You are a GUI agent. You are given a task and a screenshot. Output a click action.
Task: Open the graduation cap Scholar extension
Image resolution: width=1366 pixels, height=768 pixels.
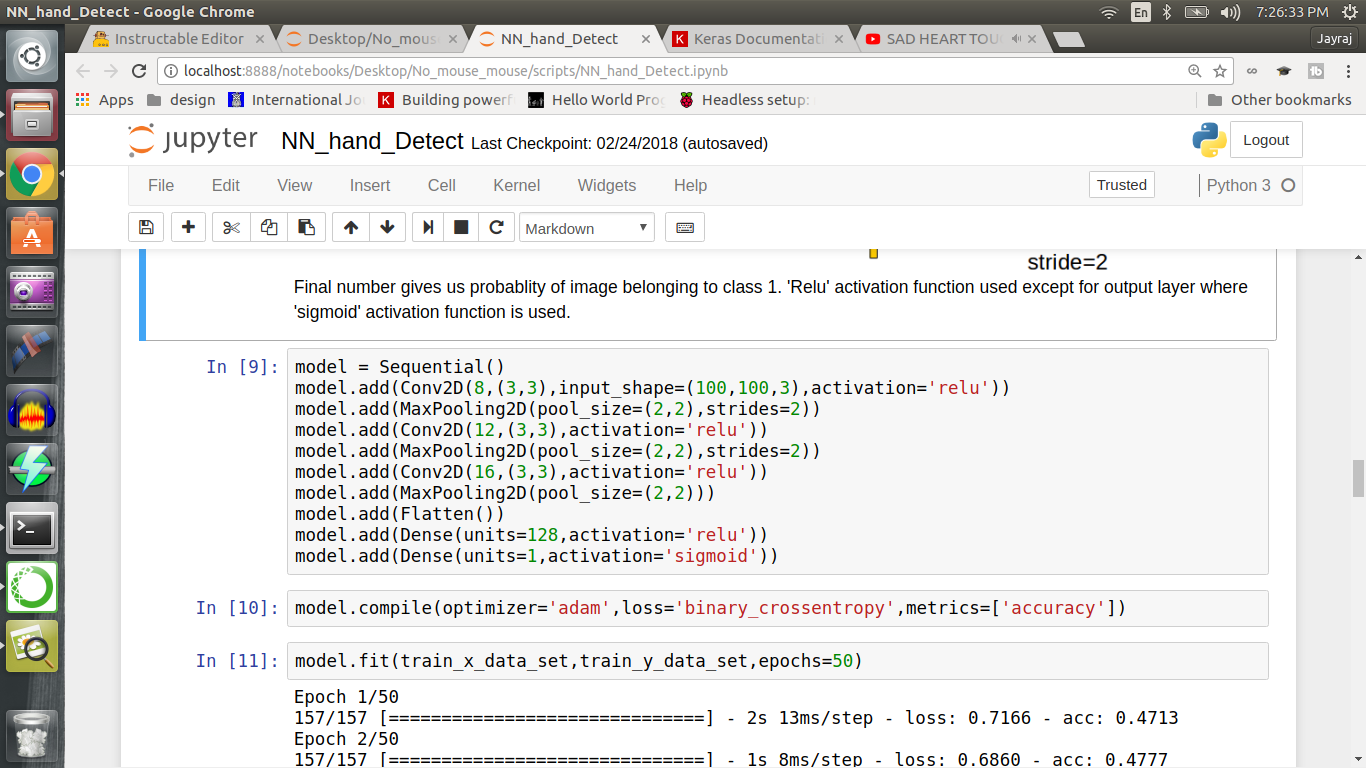[x=1284, y=71]
